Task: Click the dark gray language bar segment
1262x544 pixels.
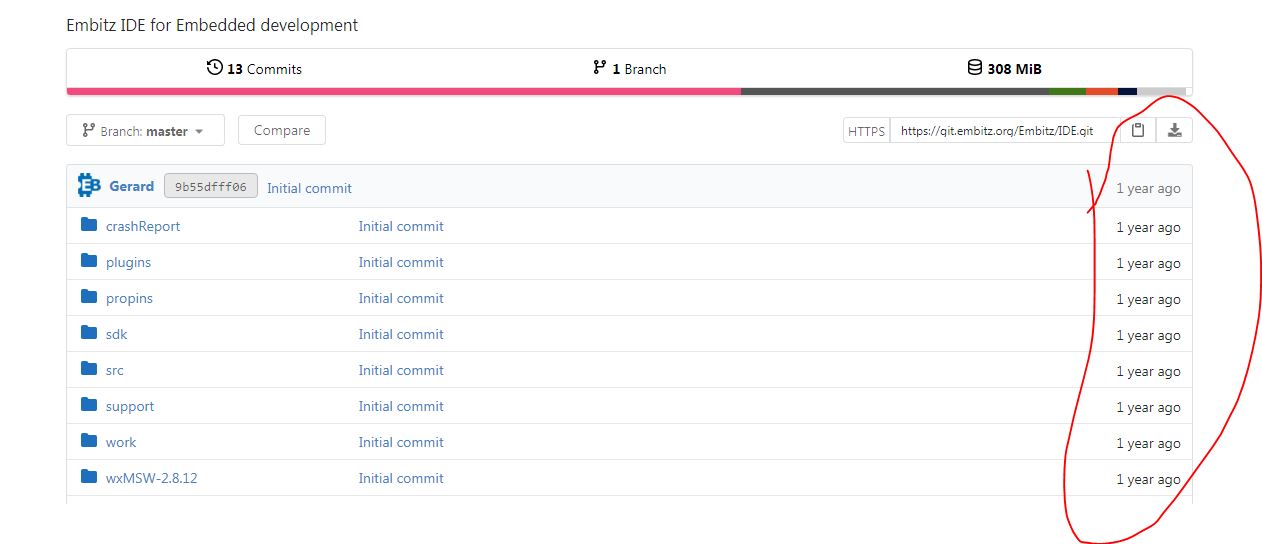Action: pos(895,91)
